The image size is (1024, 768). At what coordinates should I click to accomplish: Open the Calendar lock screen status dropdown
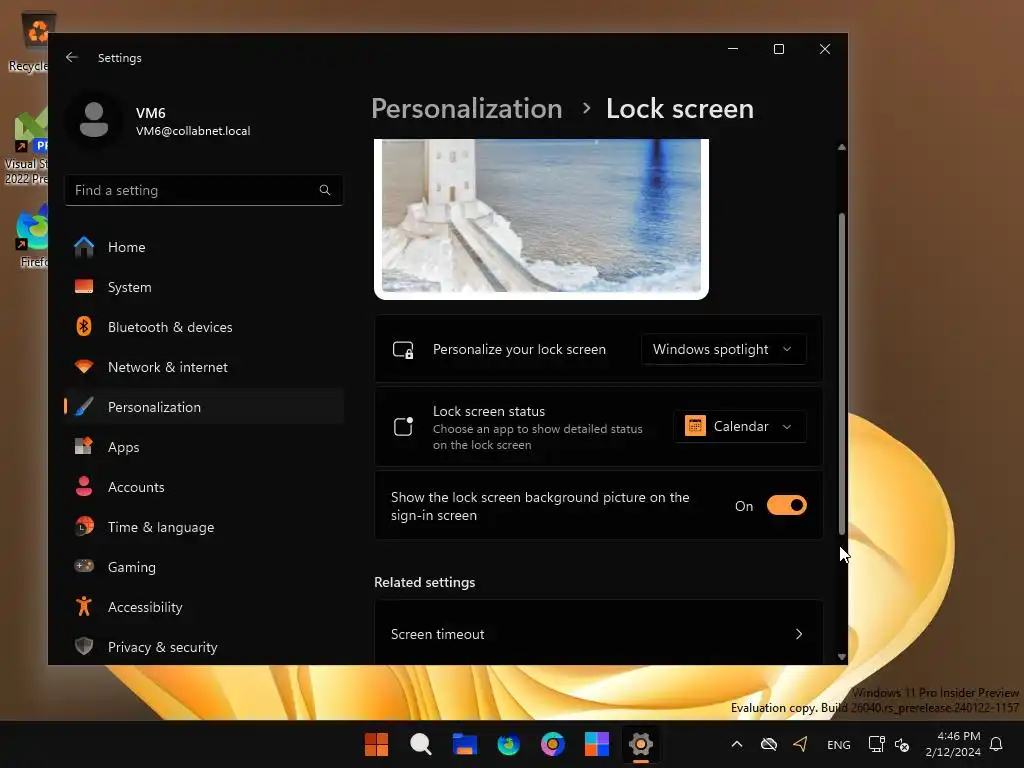coord(739,426)
